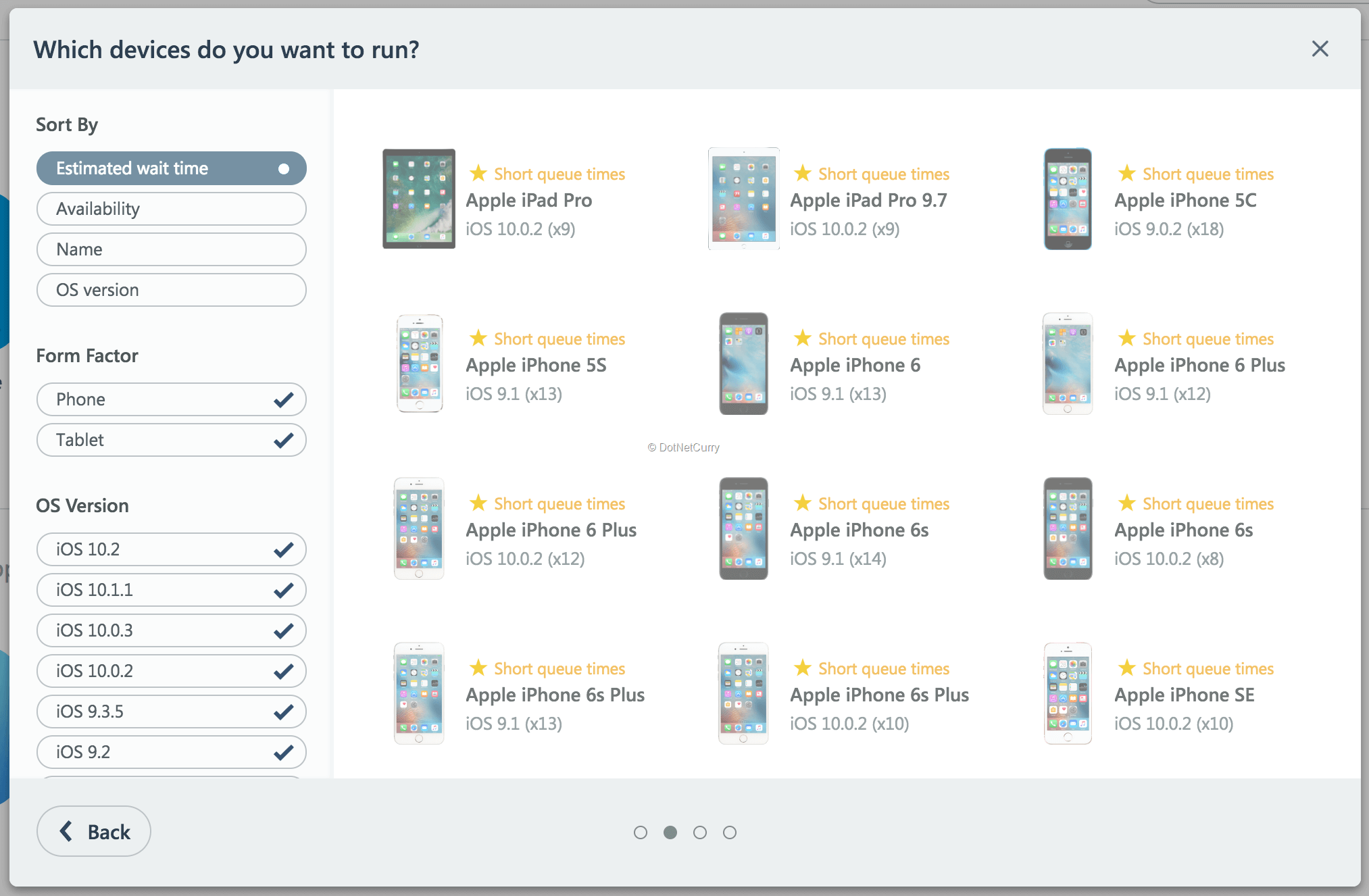Select iPhone 6s Plus iOS 9.1 thumbnail

pyautogui.click(x=419, y=693)
